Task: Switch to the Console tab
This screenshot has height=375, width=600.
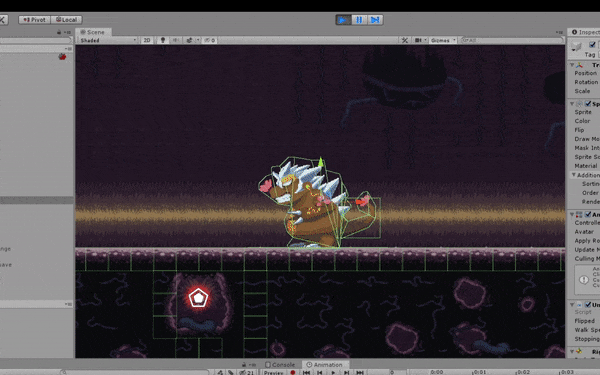Action: point(280,365)
